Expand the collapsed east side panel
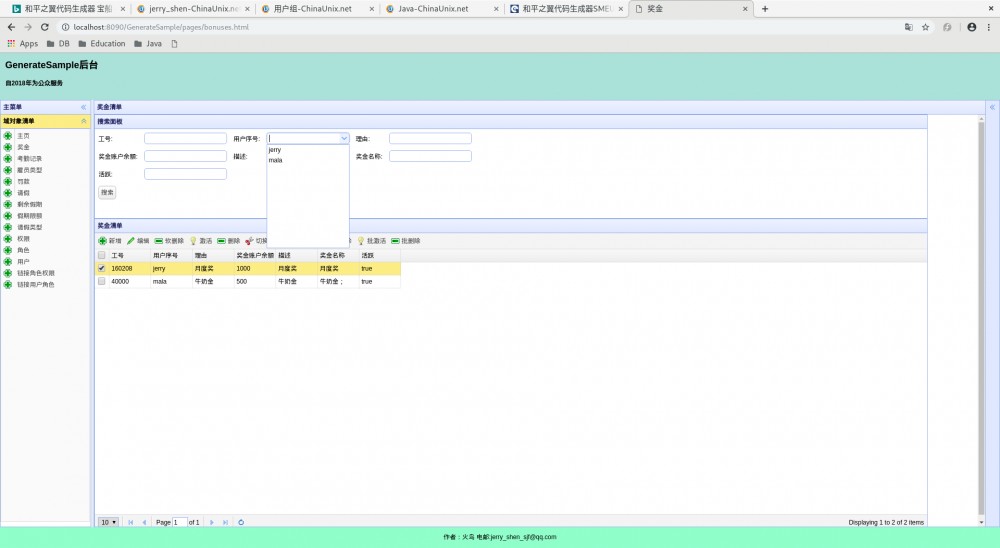Screen dimensions: 1000x548 992,107
